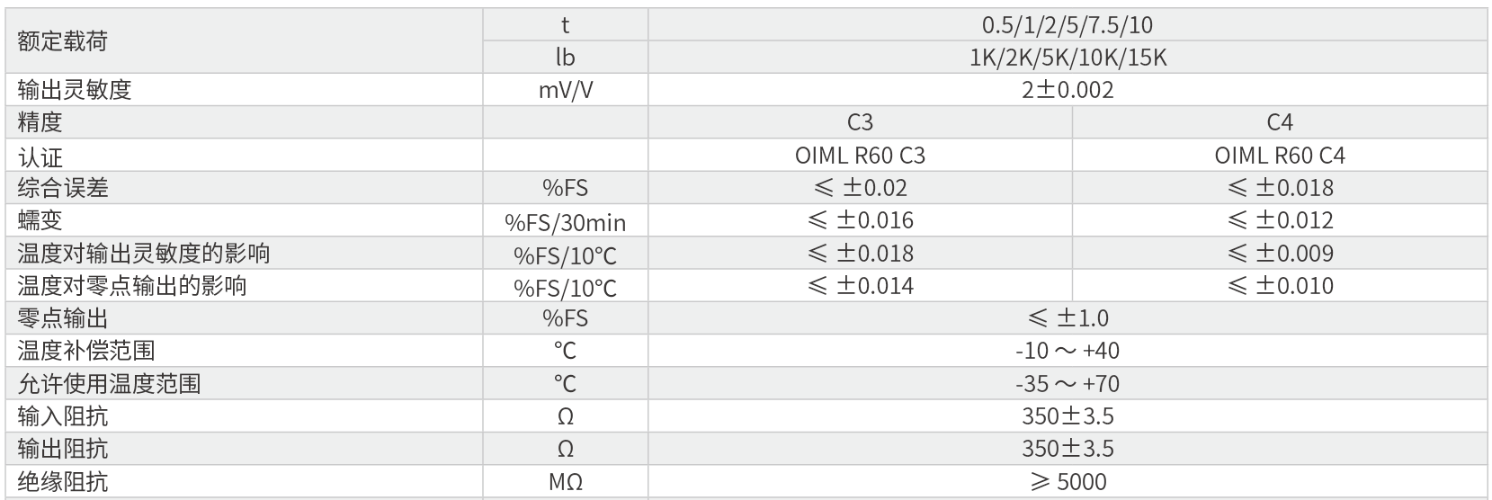Click the OIML R60 C3 certification cell
This screenshot has width=1492, height=500.
[860, 156]
